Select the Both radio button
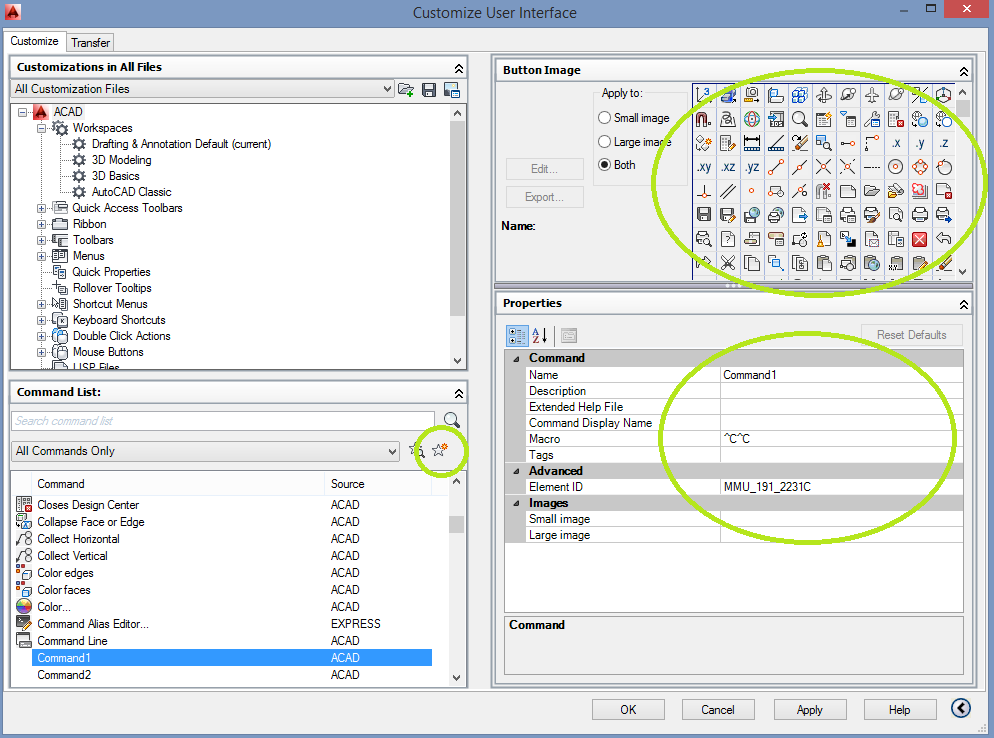Image resolution: width=994 pixels, height=738 pixels. click(604, 165)
